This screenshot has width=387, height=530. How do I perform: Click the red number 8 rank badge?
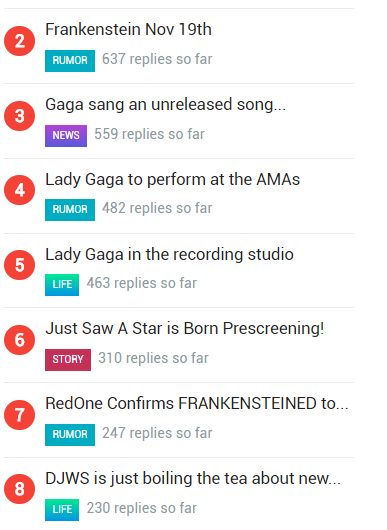point(20,489)
